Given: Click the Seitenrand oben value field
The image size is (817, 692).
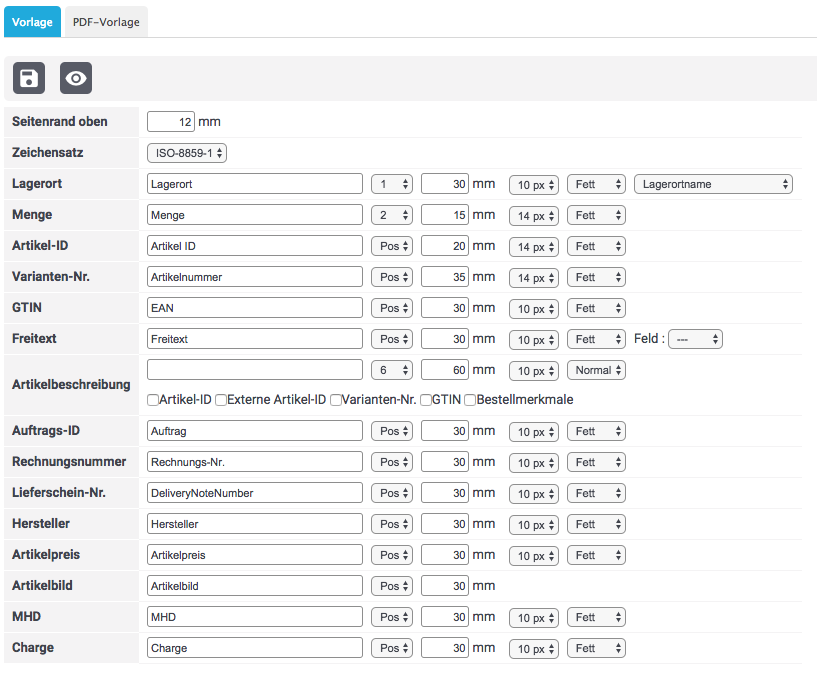Looking at the screenshot, I should [170, 122].
